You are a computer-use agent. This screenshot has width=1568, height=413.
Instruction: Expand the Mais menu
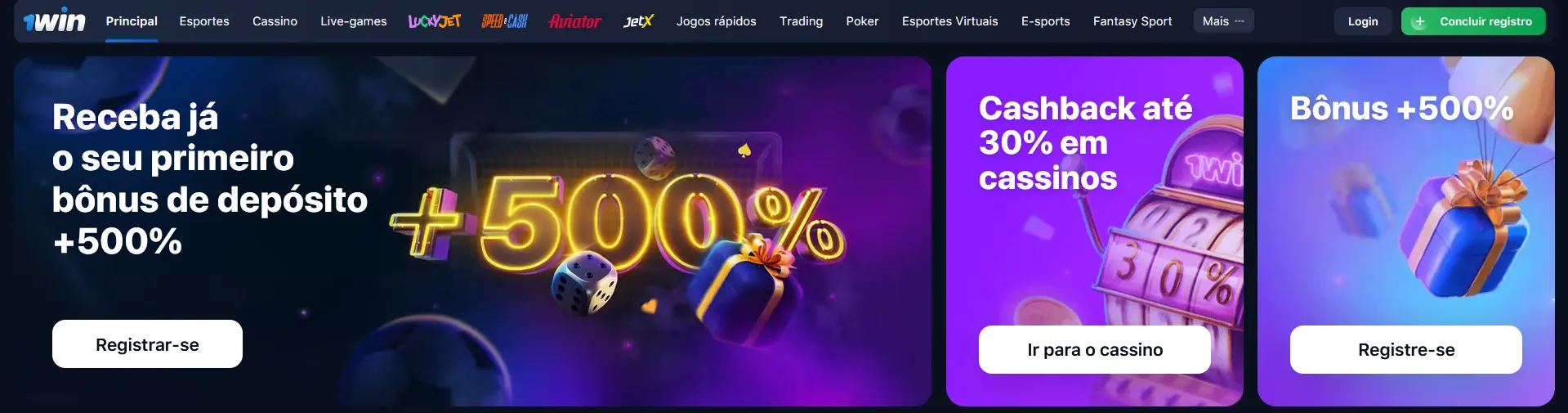click(1223, 21)
